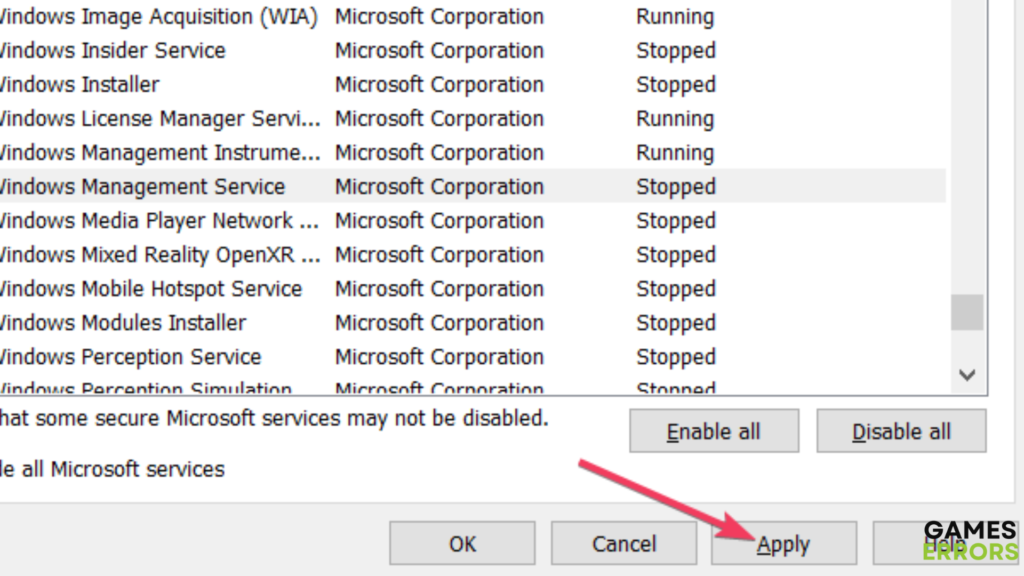The width and height of the screenshot is (1024, 576).
Task: Apply the service configuration changes
Action: click(784, 544)
